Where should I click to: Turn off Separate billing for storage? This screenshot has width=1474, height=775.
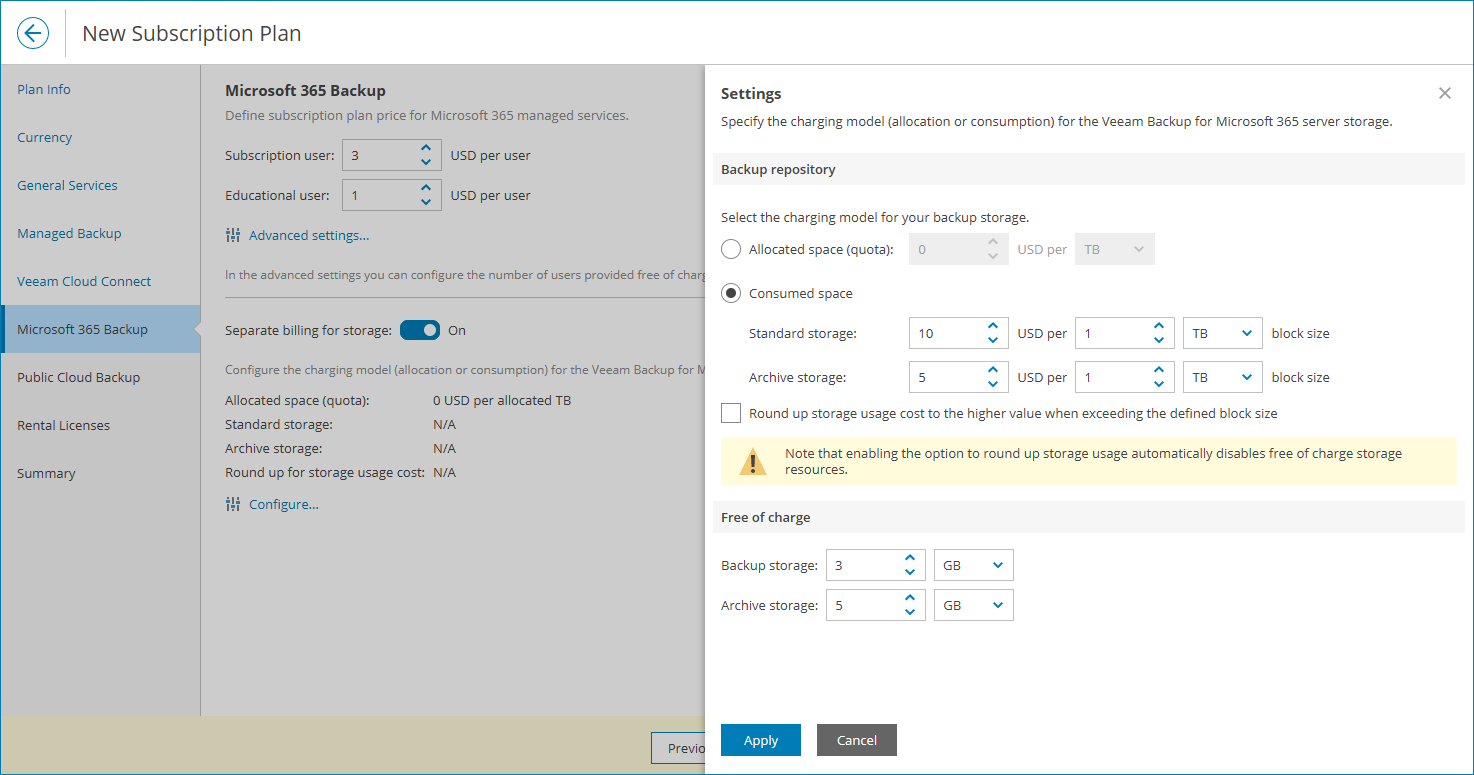point(420,329)
